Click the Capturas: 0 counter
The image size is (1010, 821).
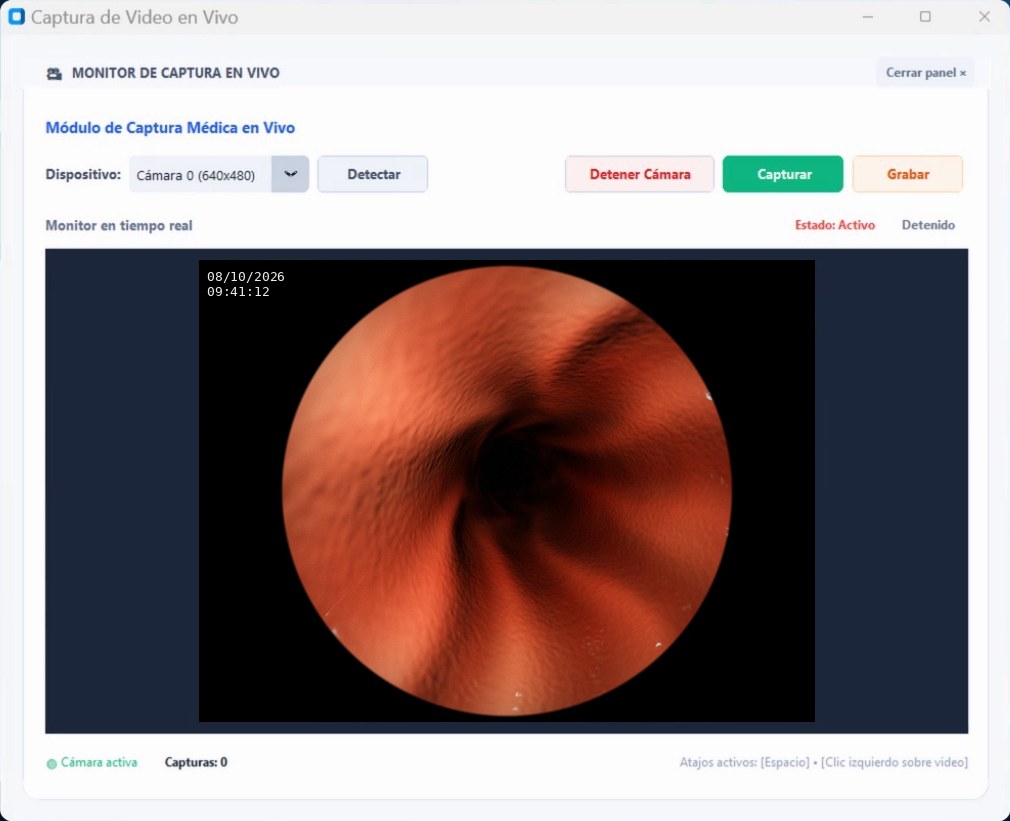(x=196, y=762)
